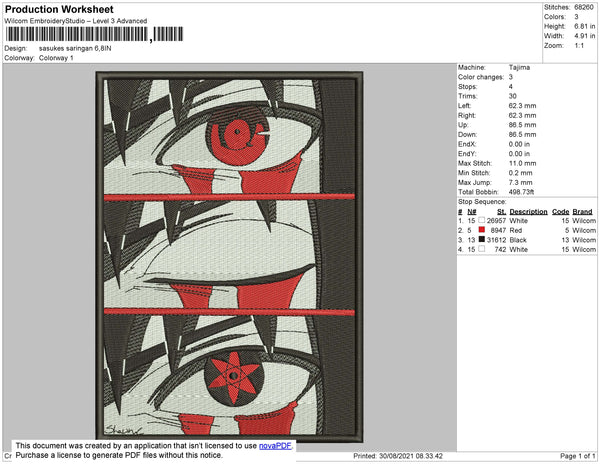Click the 'Production Worksheet' title

click(59, 10)
